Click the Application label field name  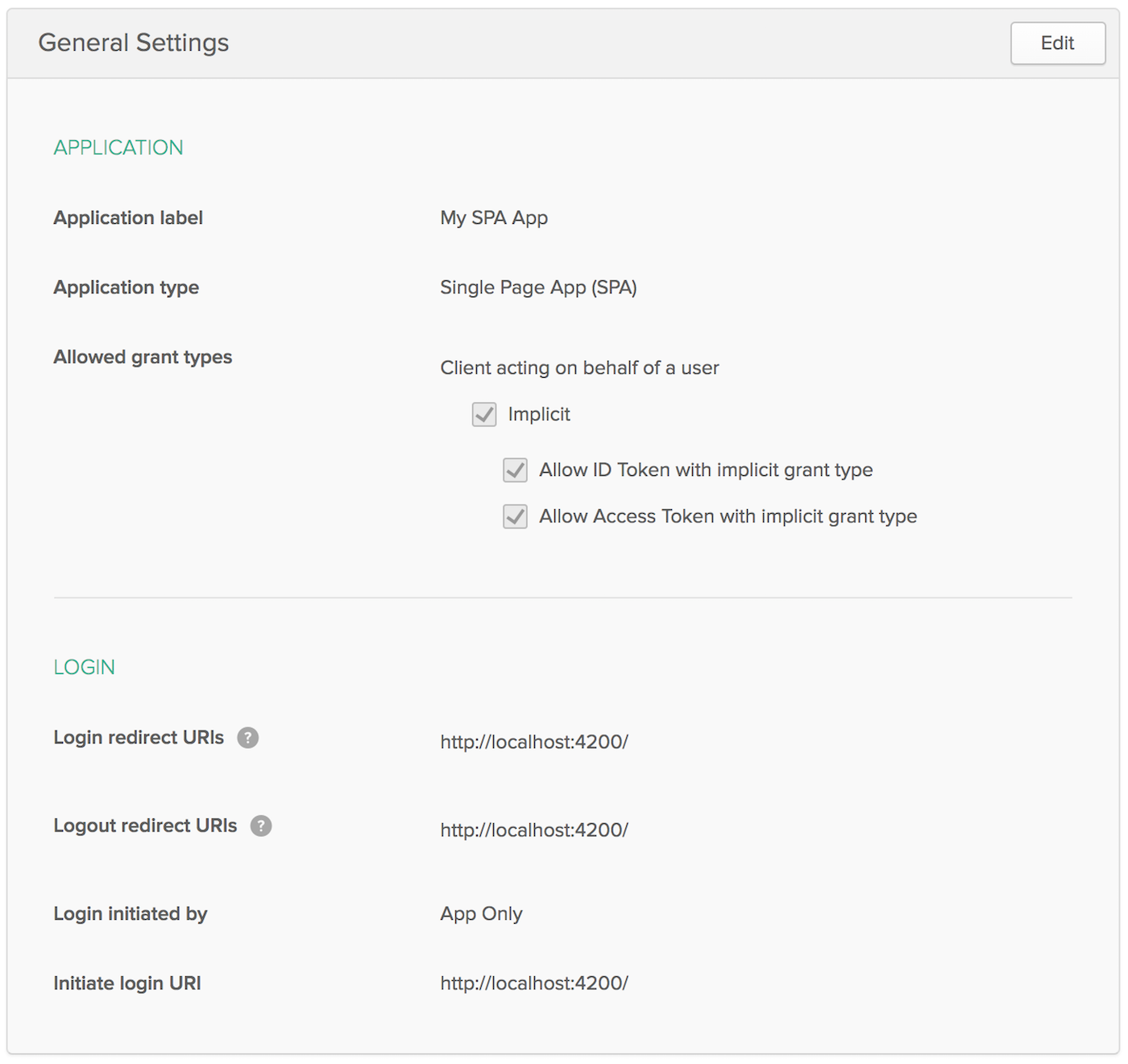click(128, 218)
